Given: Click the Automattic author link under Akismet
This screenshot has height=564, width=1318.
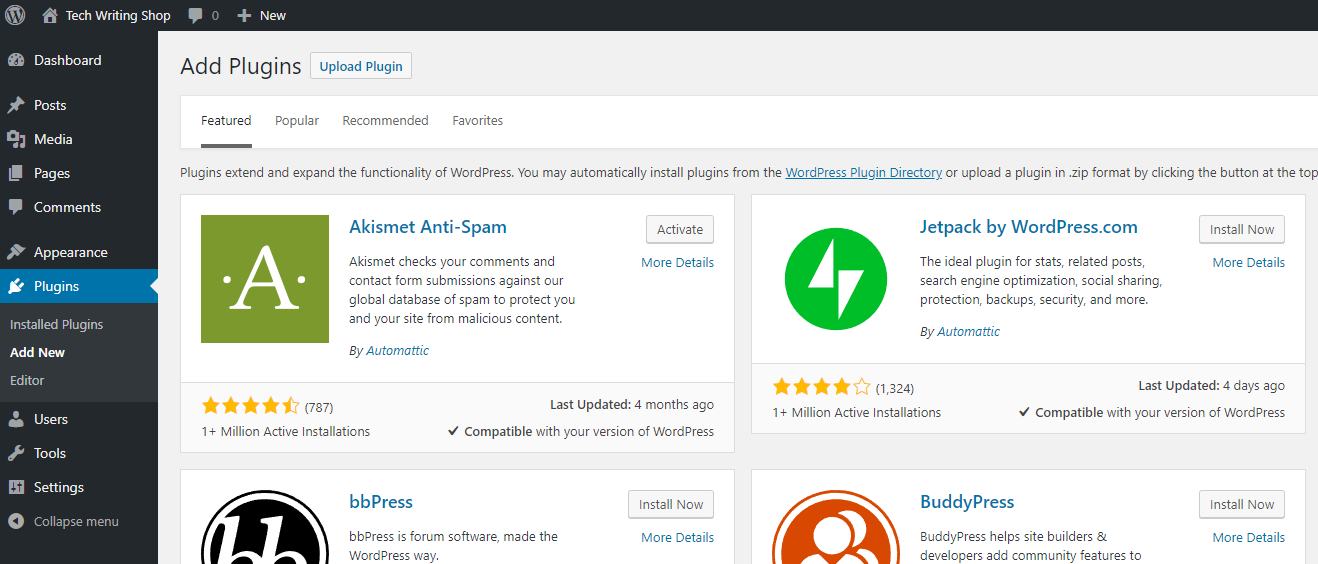Looking at the screenshot, I should 398,351.
